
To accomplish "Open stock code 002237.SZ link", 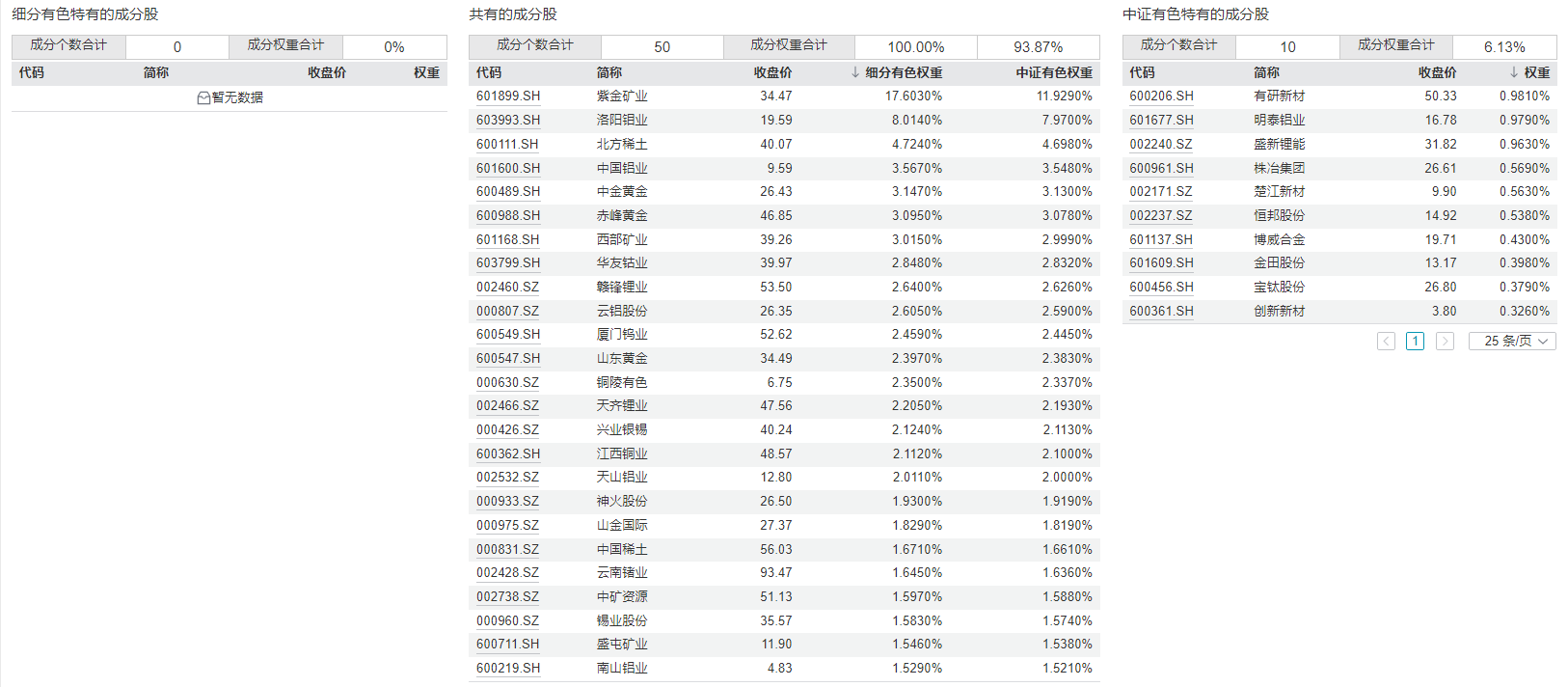I will pos(1161,215).
